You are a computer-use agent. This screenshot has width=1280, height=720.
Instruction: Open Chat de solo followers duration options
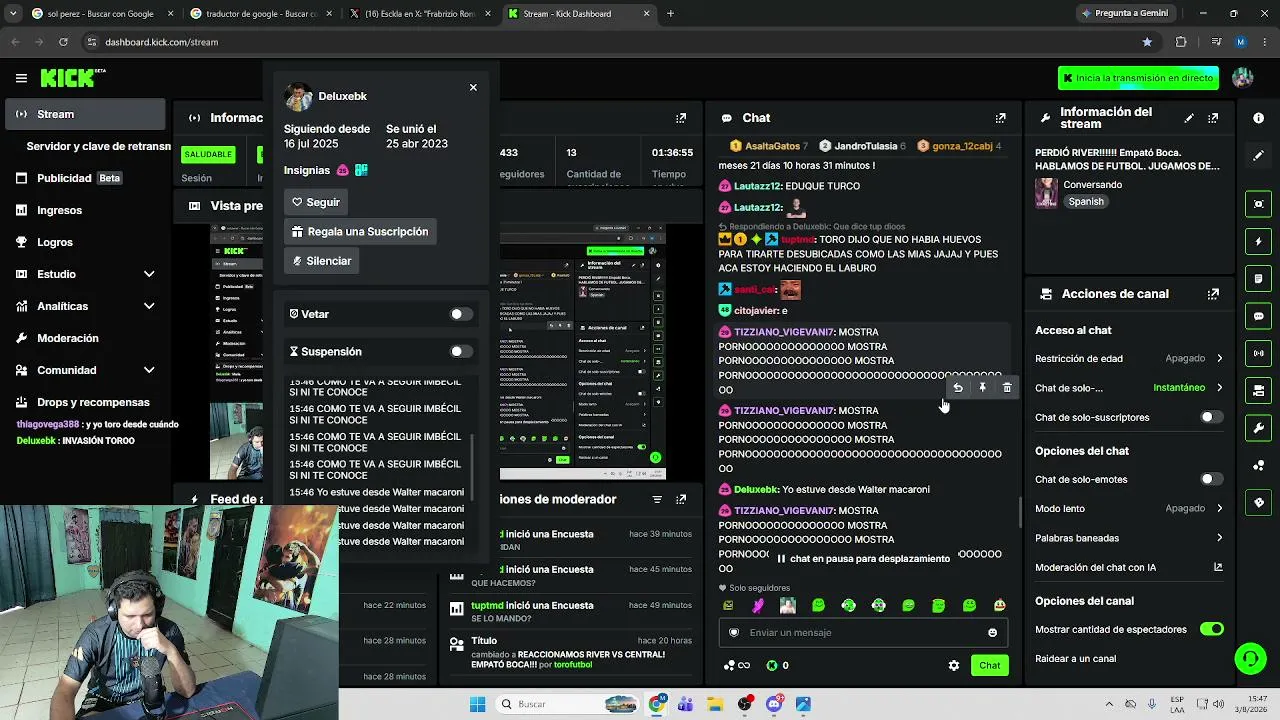coord(1129,388)
